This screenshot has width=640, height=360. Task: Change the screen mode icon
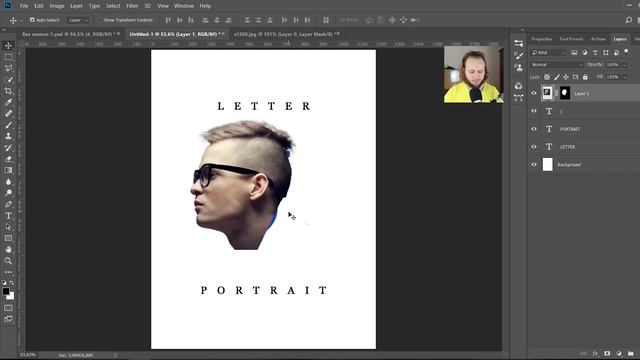(8, 319)
